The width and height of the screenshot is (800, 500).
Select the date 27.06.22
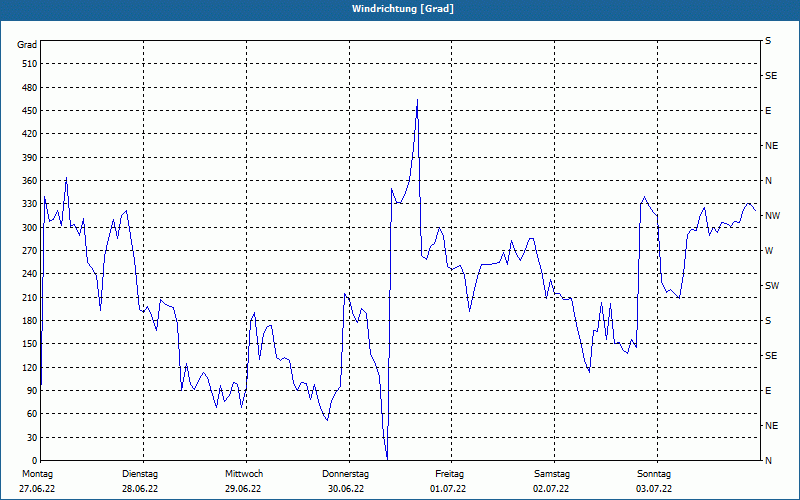pyautogui.click(x=37, y=489)
